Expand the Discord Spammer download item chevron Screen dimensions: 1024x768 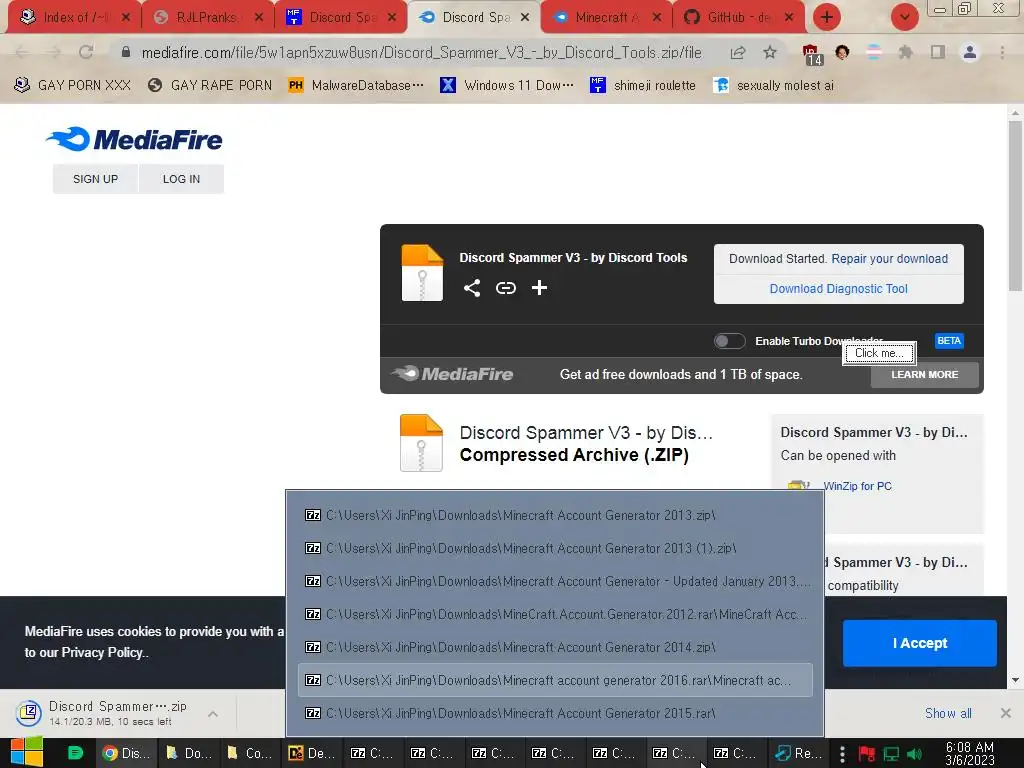coord(213,714)
